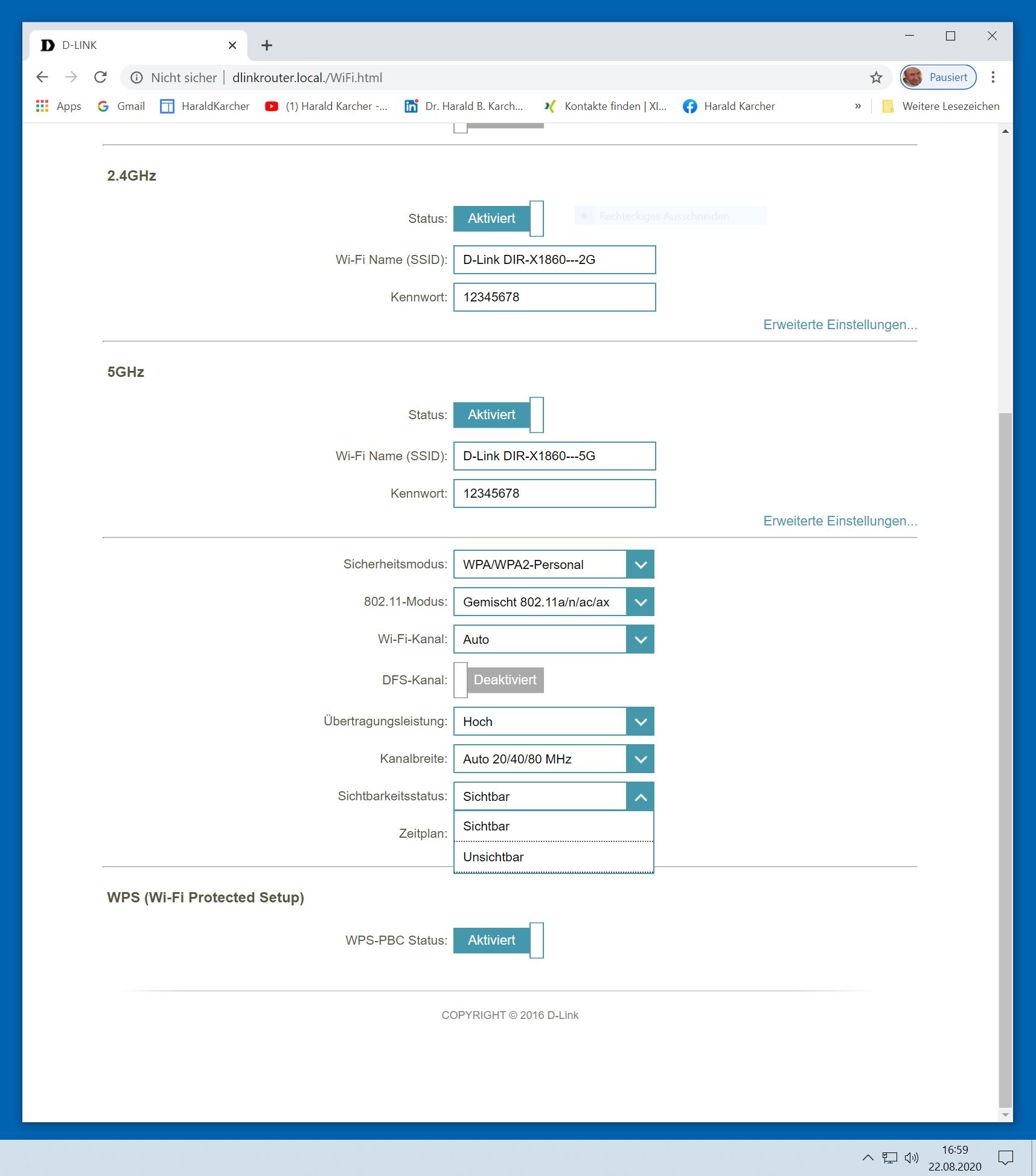Click the 2.4GHz Wi-Fi Name field
This screenshot has width=1036, height=1176.
click(554, 260)
